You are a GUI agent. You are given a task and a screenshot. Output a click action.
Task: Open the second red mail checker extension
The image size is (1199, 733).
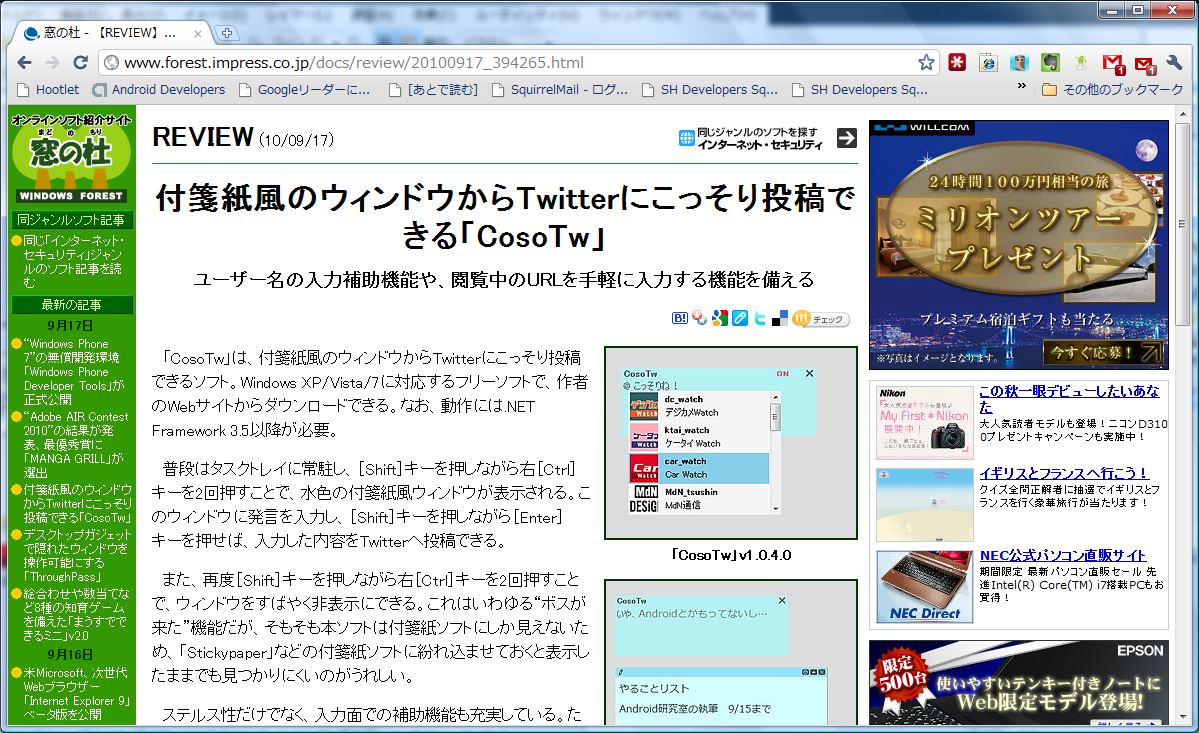click(x=1145, y=64)
